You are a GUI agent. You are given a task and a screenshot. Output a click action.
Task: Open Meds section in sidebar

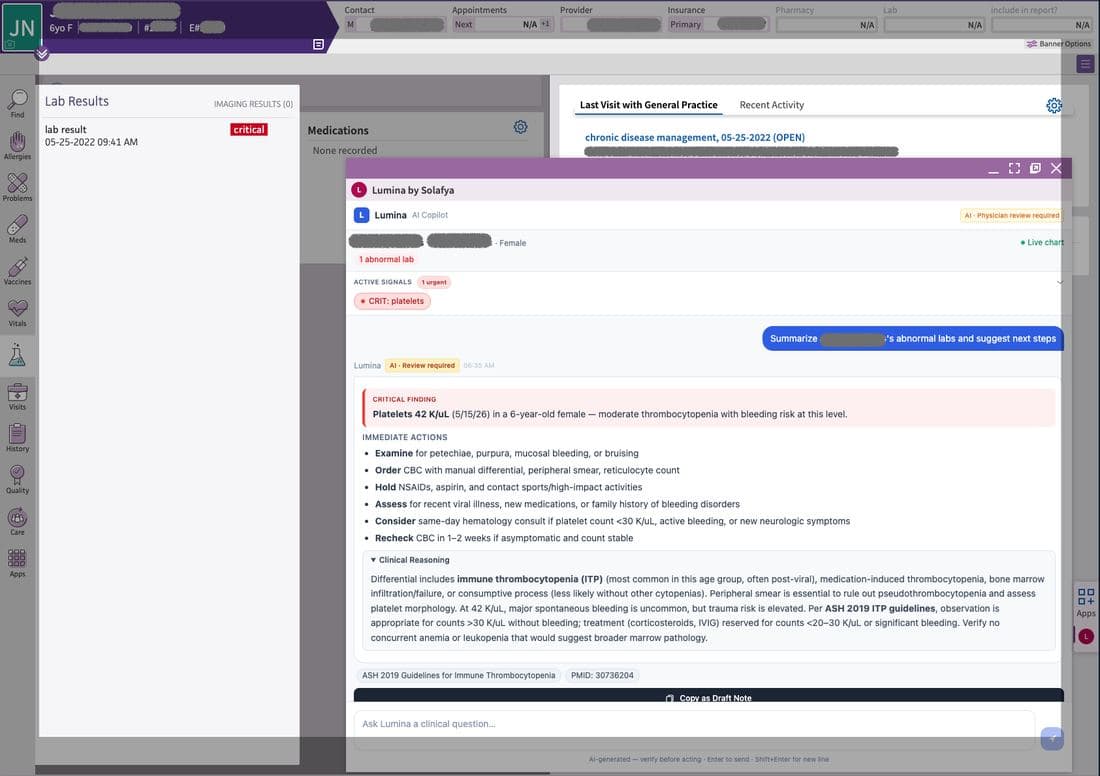pyautogui.click(x=17, y=229)
